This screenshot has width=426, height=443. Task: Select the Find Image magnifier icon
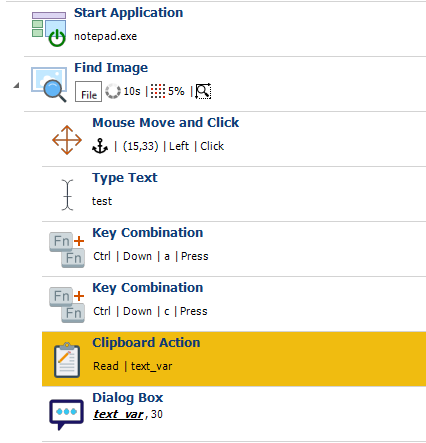click(49, 84)
